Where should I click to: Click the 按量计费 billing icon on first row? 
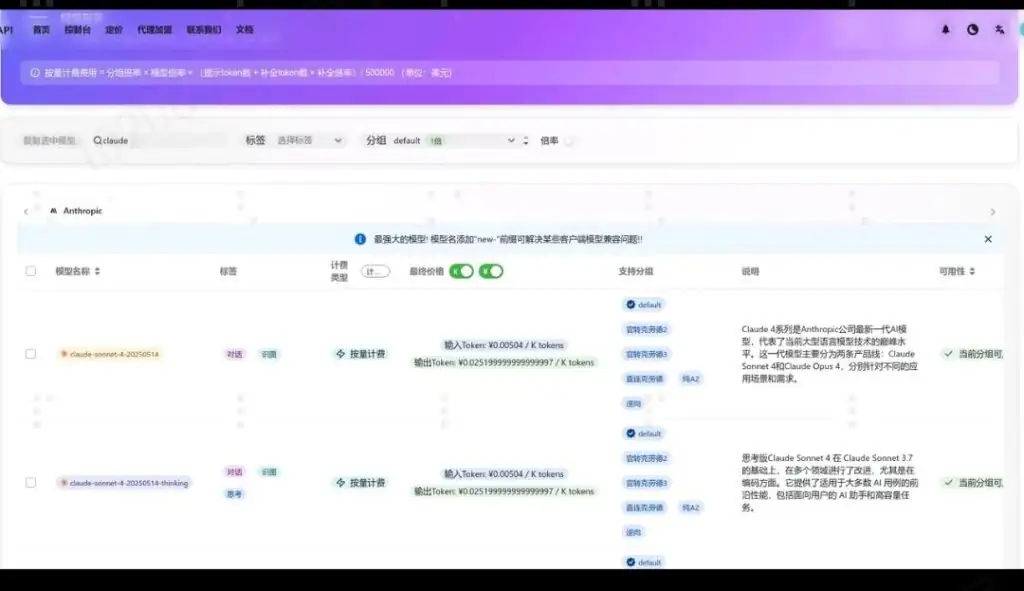point(341,353)
